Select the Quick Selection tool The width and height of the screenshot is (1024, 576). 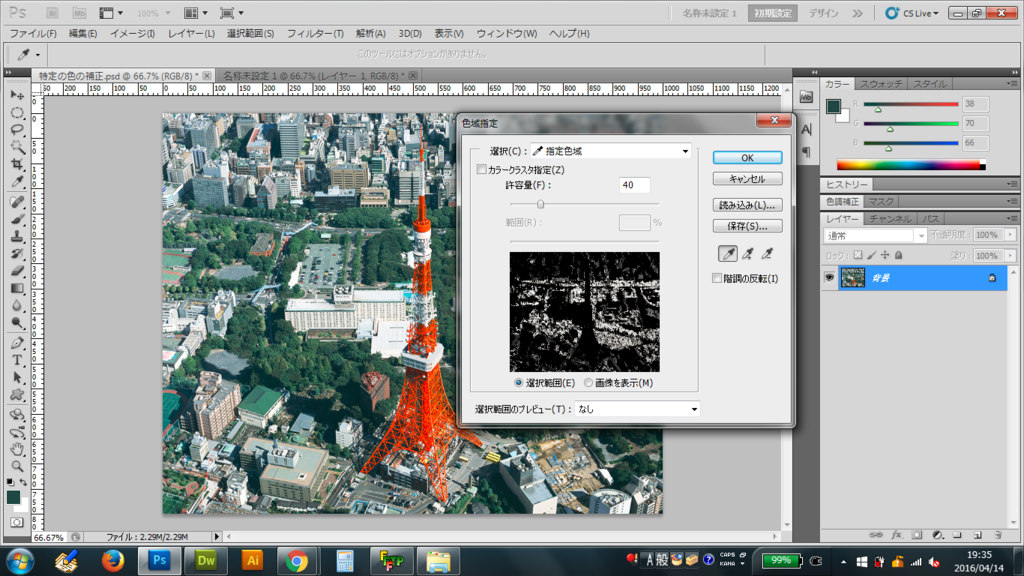click(17, 147)
